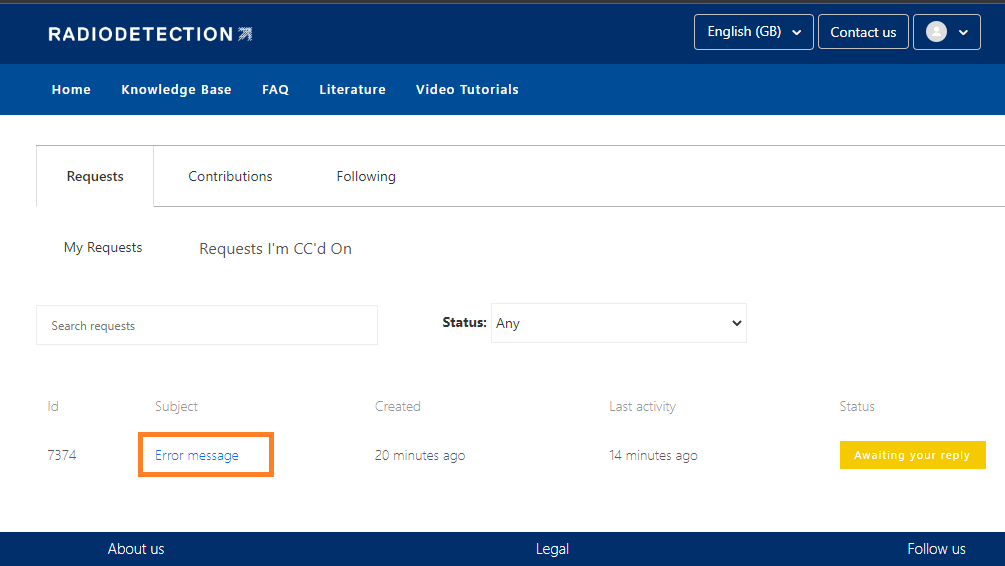Open the Error message request link
The width and height of the screenshot is (1005, 566).
(197, 456)
